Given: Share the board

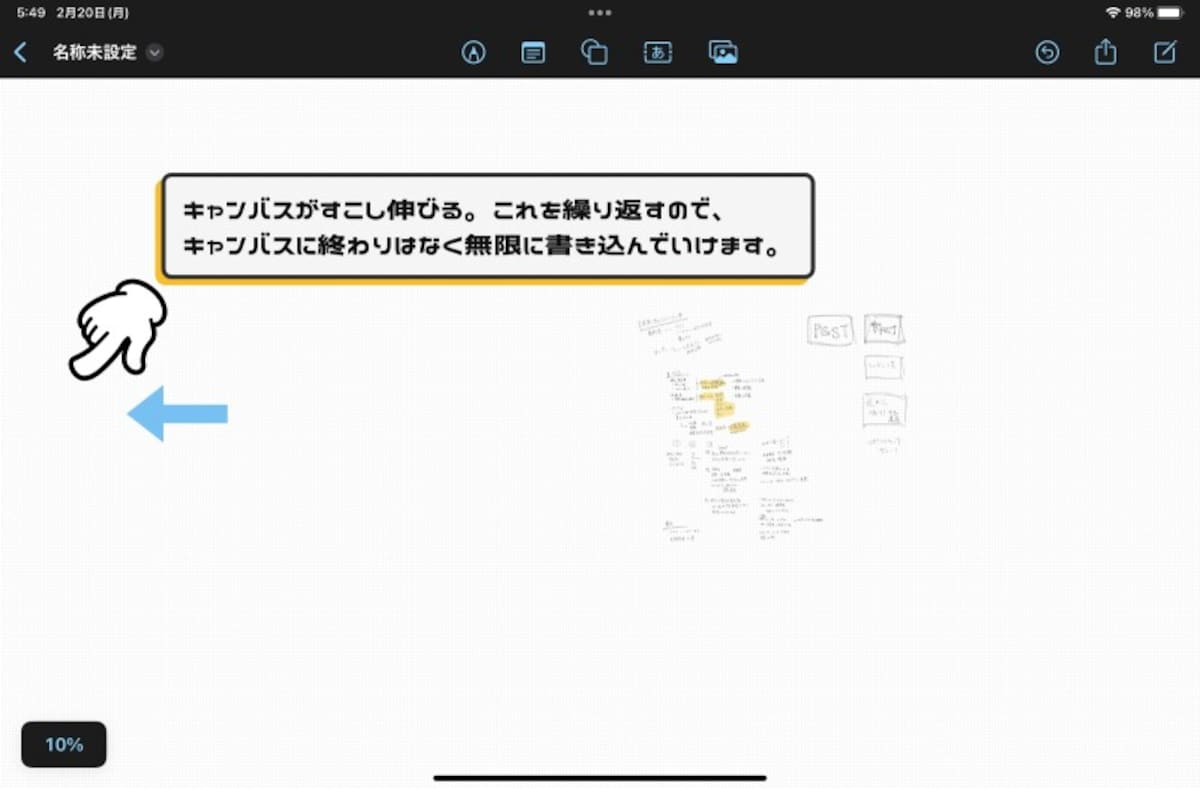Looking at the screenshot, I should (1105, 52).
